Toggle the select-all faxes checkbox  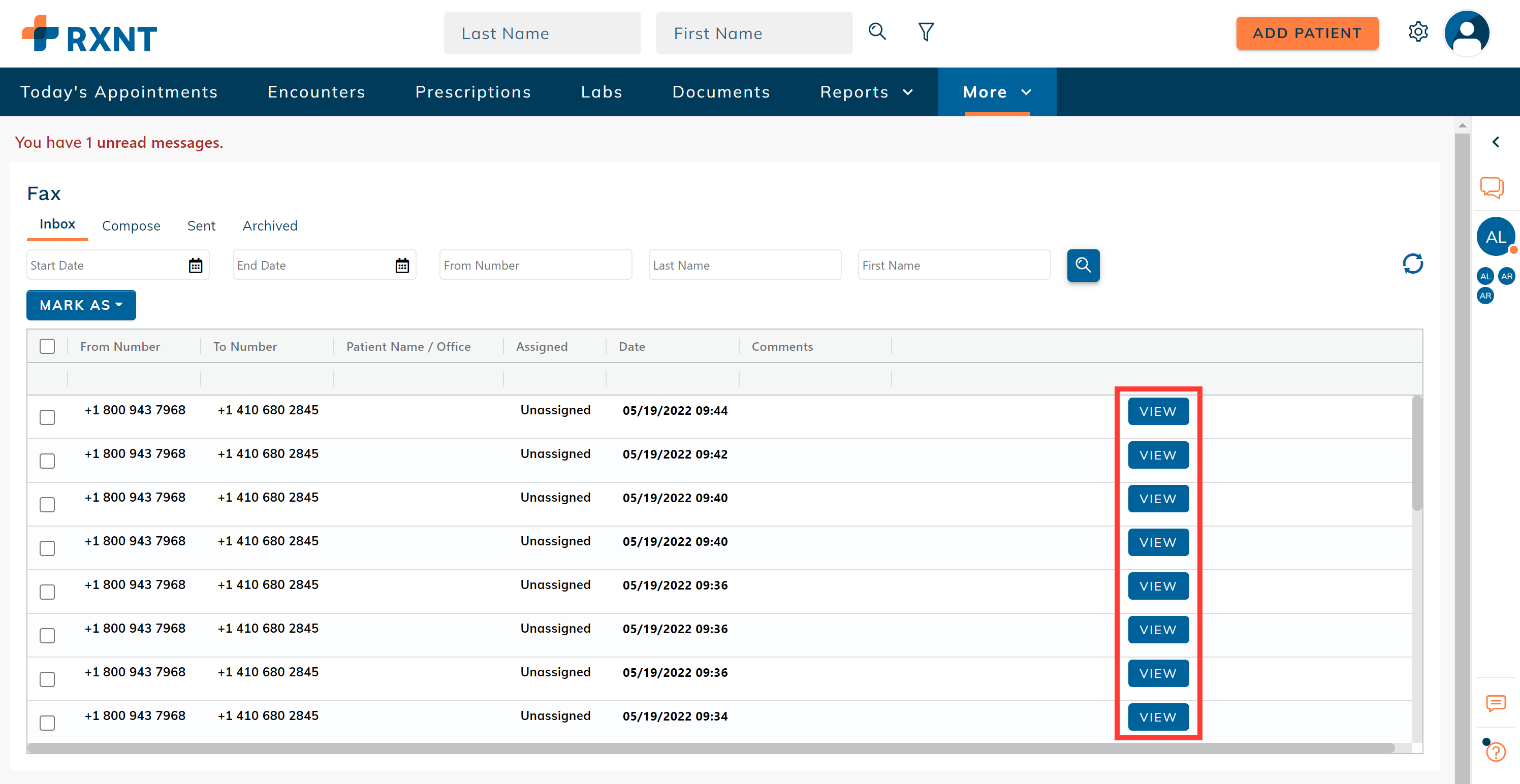47,346
